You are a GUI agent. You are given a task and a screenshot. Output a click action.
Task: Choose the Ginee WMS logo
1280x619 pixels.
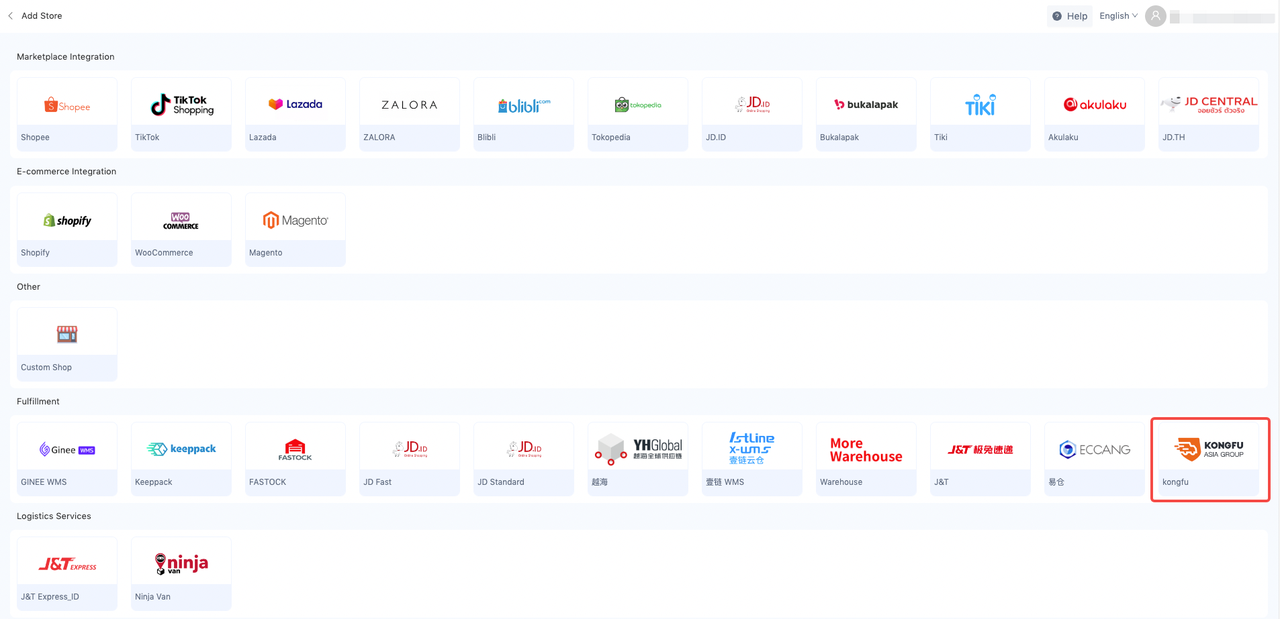coord(67,450)
